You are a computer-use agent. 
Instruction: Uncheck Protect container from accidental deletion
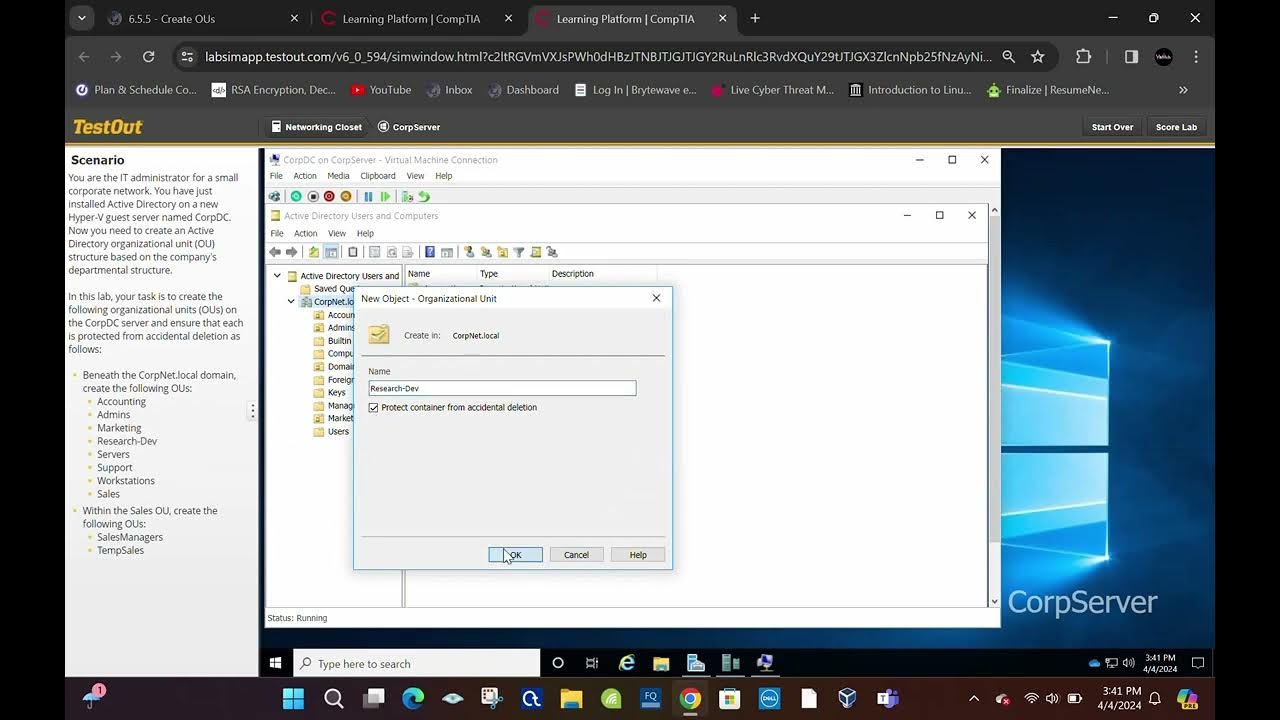[x=374, y=408]
